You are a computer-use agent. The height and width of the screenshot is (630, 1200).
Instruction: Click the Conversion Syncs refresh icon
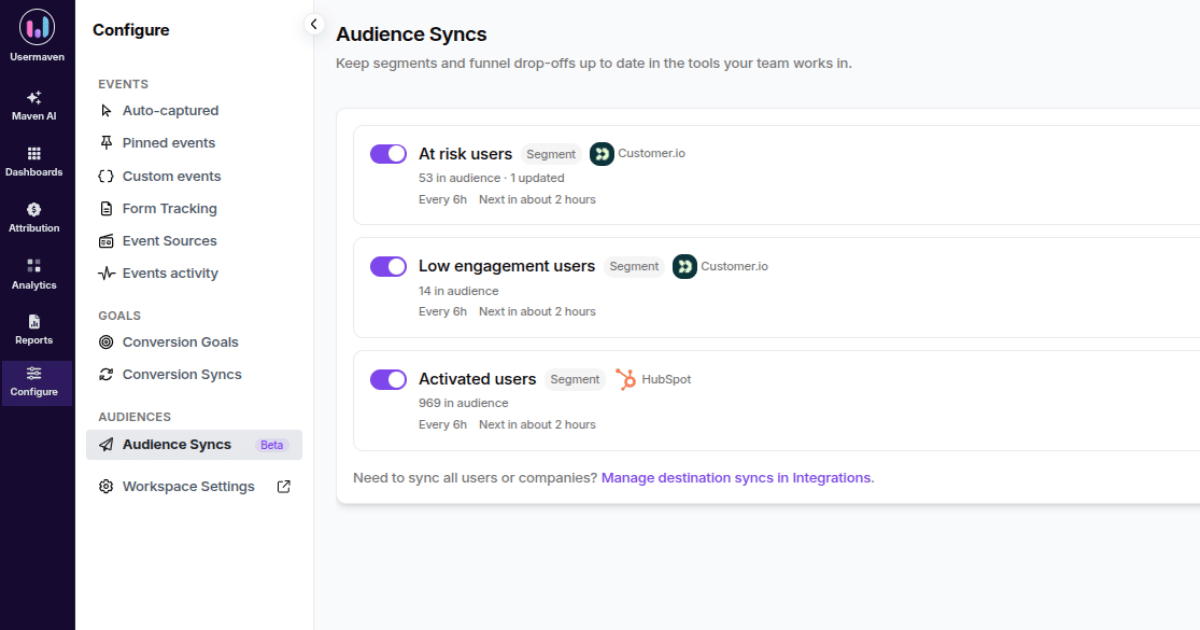[106, 374]
